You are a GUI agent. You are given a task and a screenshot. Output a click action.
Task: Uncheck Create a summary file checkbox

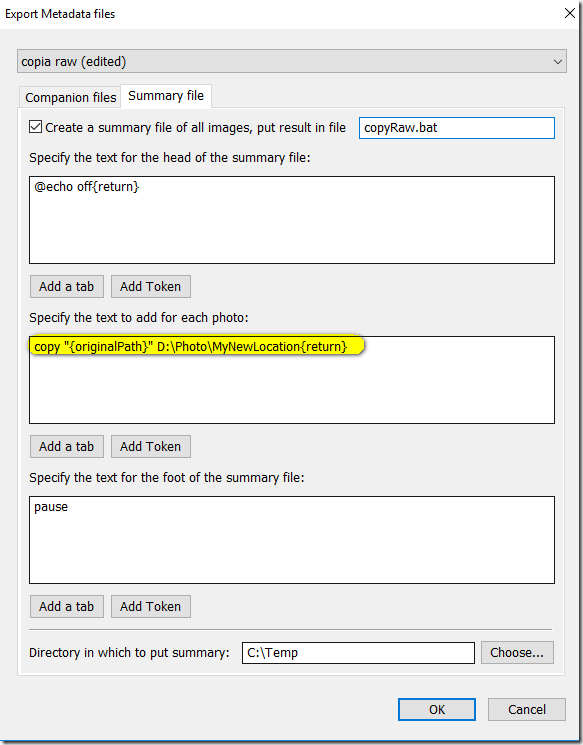(36, 127)
